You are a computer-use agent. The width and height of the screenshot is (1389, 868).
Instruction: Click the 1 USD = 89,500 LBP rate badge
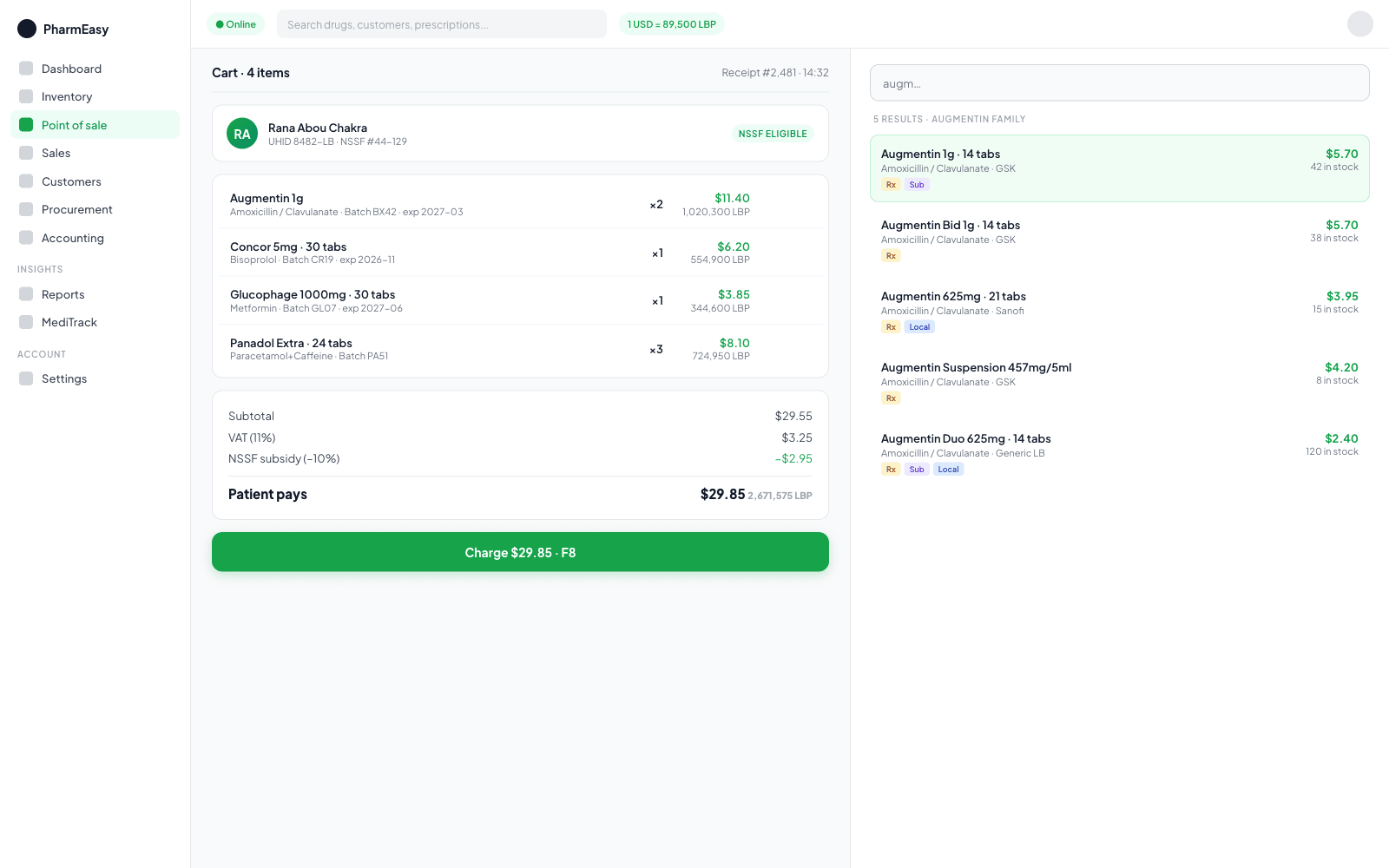(x=671, y=24)
